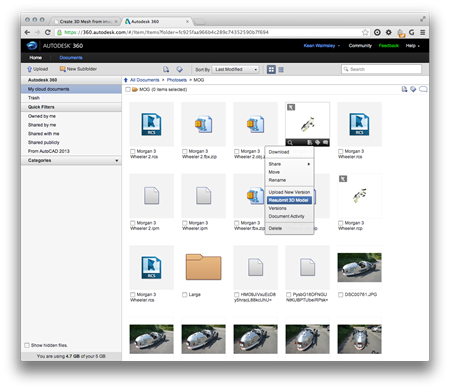Click the comment icon on the hovered thumbnail
Image resolution: width=450 pixels, height=390 pixels.
(325, 143)
